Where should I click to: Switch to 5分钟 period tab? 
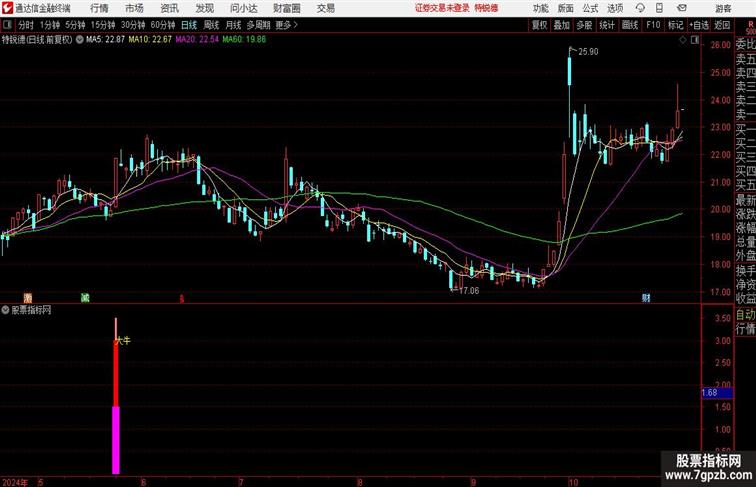pos(75,25)
